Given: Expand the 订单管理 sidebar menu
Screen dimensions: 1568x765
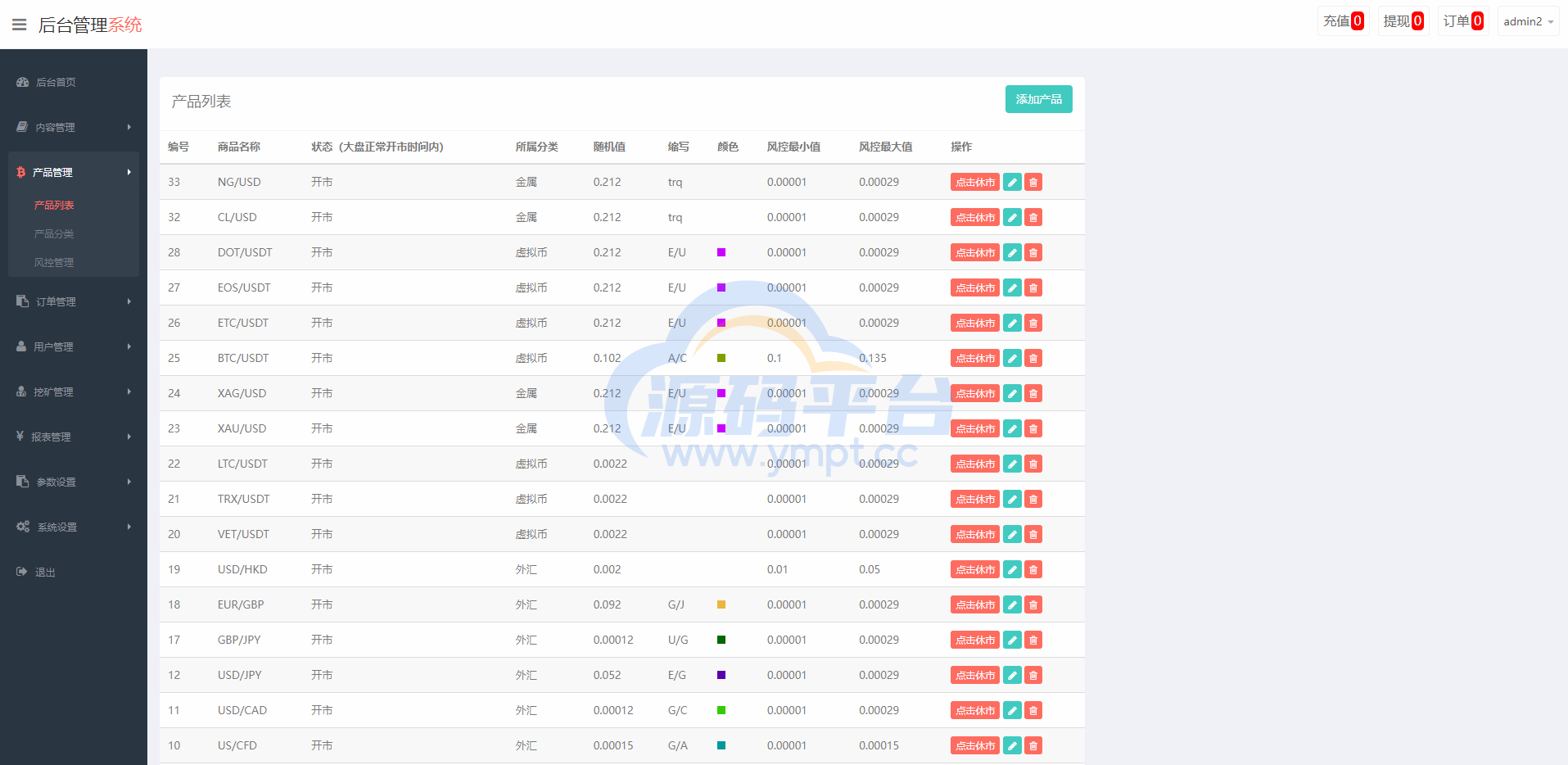Looking at the screenshot, I should (x=74, y=301).
